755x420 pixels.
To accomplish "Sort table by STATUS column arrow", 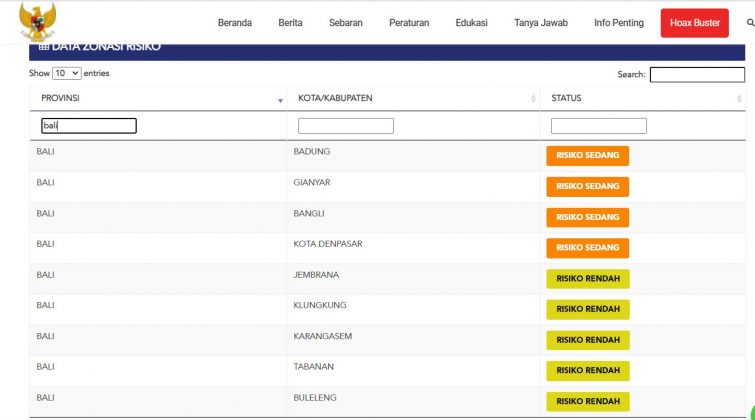I will 739,100.
